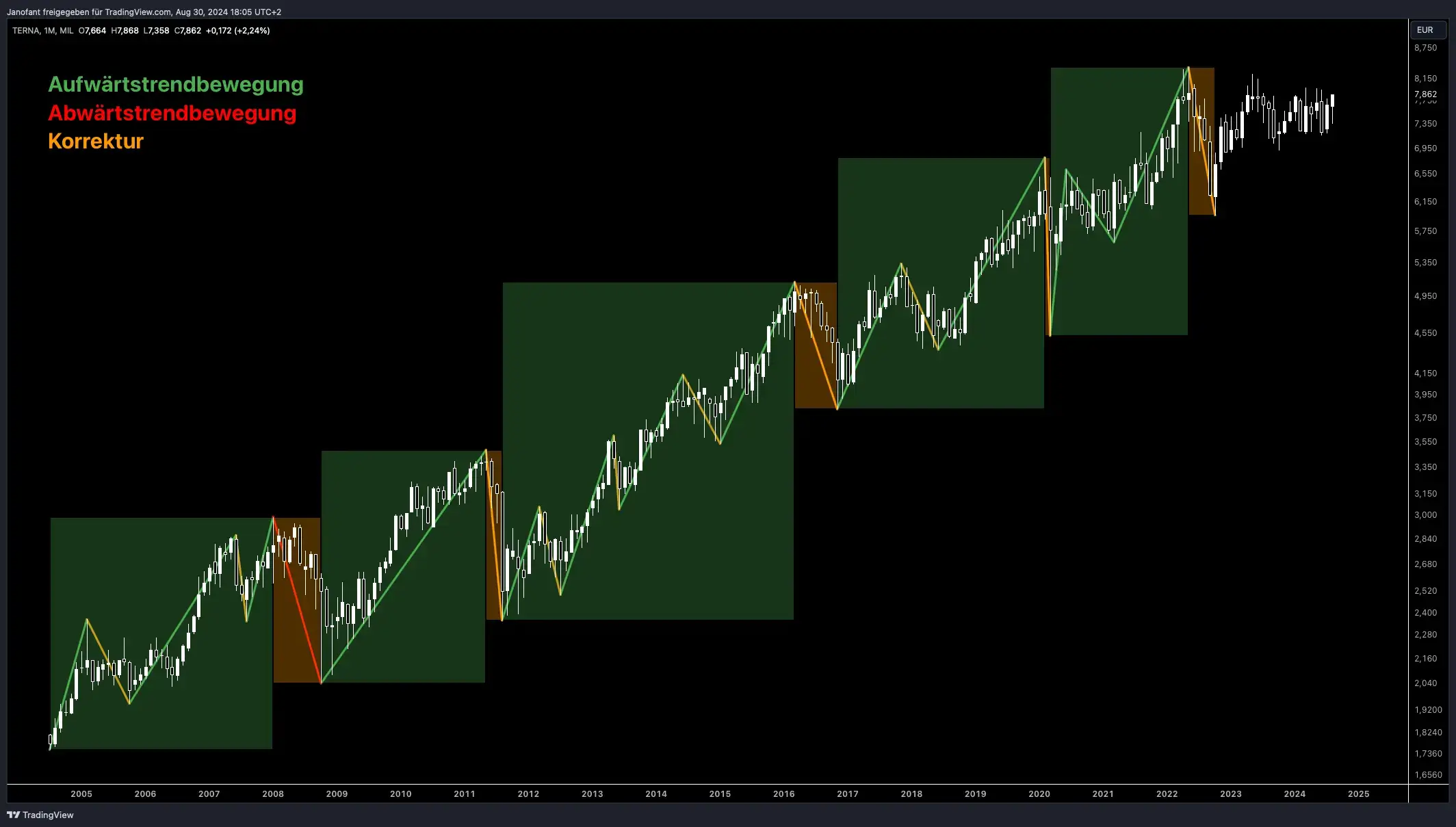Click the TERNA, 1M, MIL symbol label
The width and height of the screenshot is (1456, 827).
(42, 31)
